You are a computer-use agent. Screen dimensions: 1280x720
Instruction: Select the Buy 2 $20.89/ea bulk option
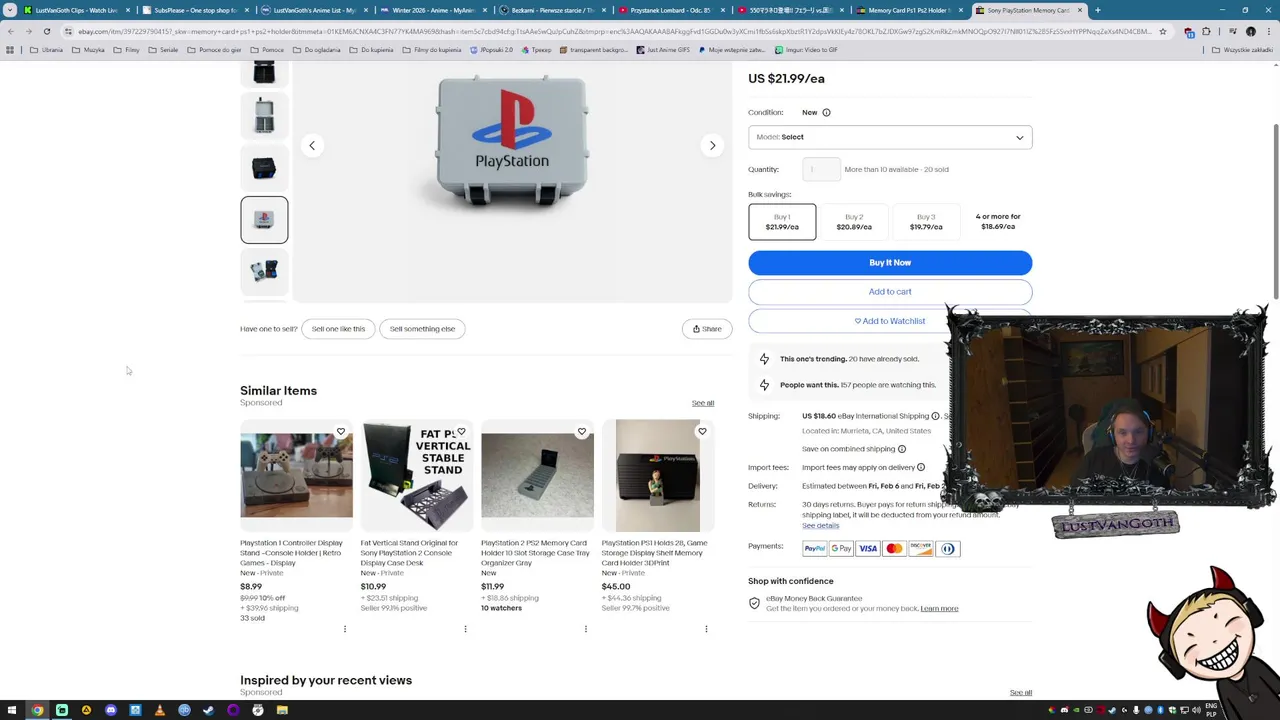click(x=854, y=221)
